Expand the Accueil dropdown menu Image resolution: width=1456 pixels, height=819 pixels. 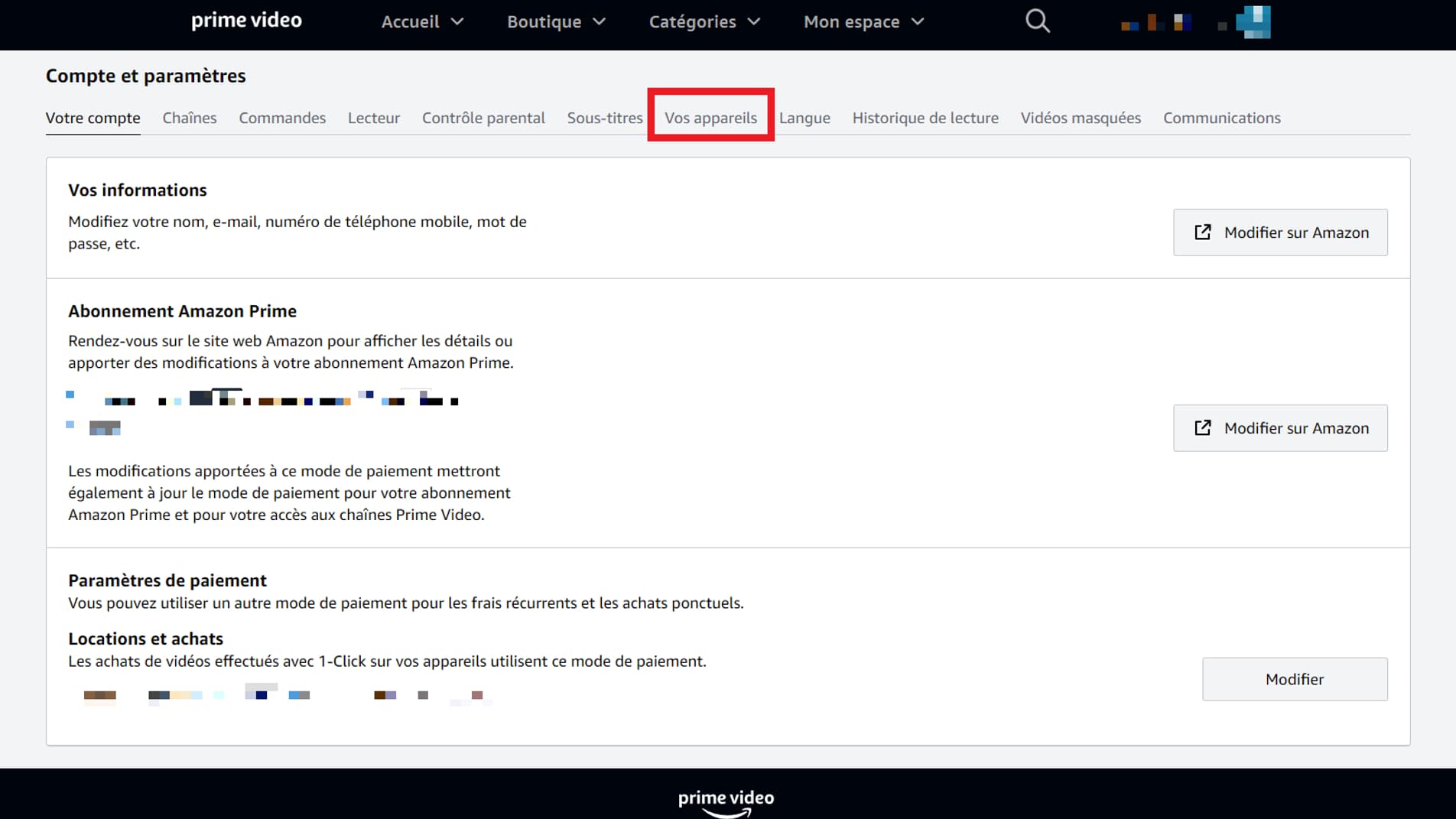pyautogui.click(x=422, y=21)
